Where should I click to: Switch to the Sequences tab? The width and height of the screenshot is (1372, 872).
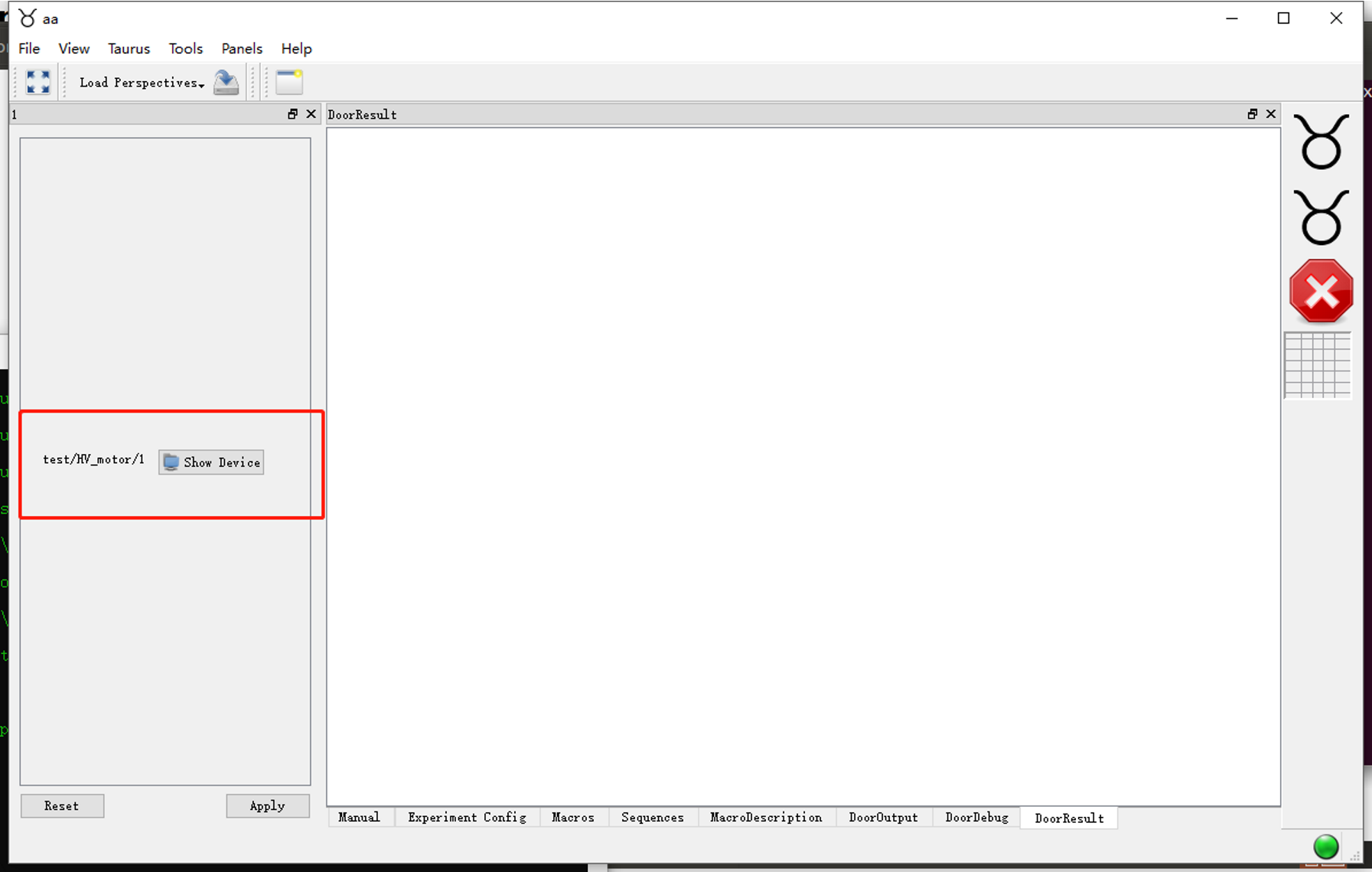click(651, 817)
